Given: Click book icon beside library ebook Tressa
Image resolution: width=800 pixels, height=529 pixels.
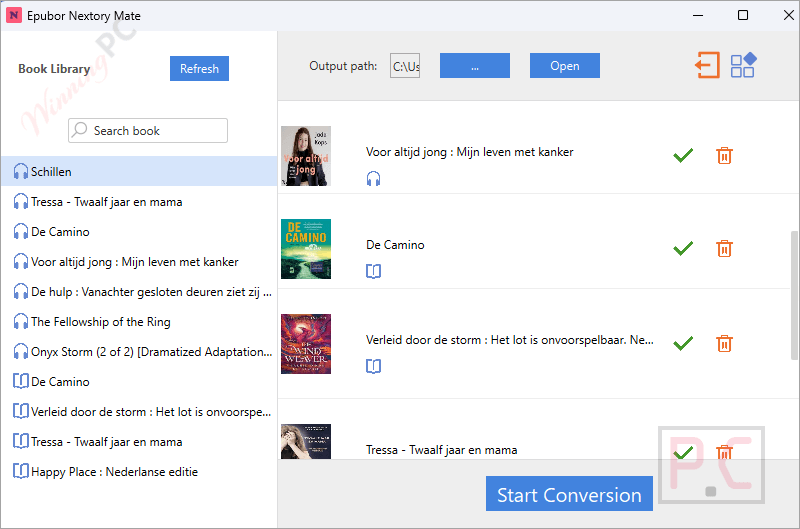Looking at the screenshot, I should point(21,441).
